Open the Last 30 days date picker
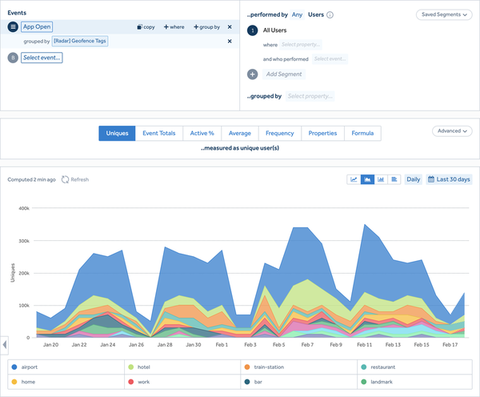 [449, 179]
